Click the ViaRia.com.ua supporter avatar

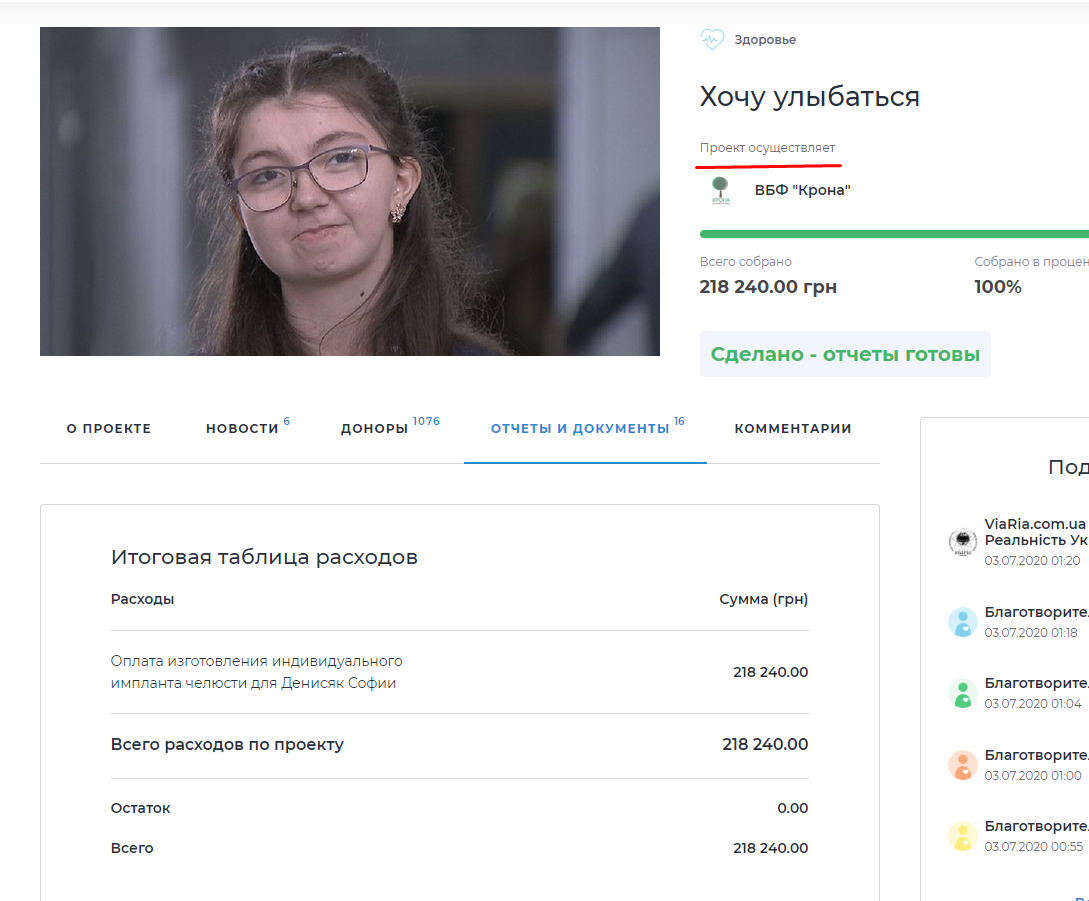point(962,542)
